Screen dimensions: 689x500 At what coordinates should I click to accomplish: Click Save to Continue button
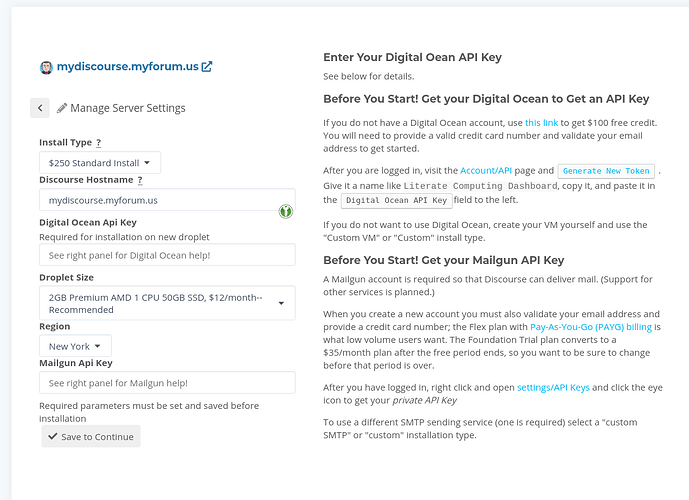click(91, 436)
